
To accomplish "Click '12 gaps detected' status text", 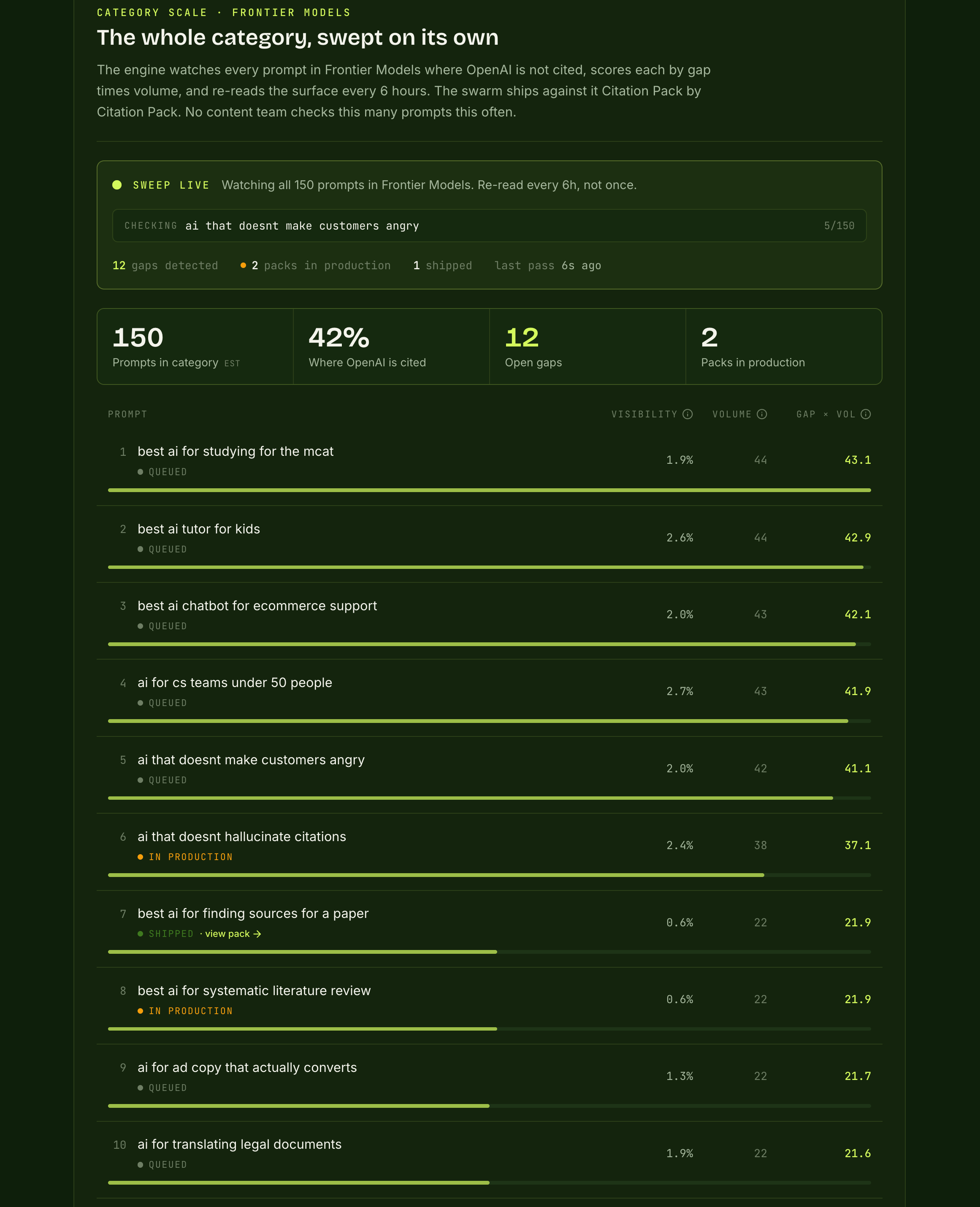I will [x=165, y=265].
